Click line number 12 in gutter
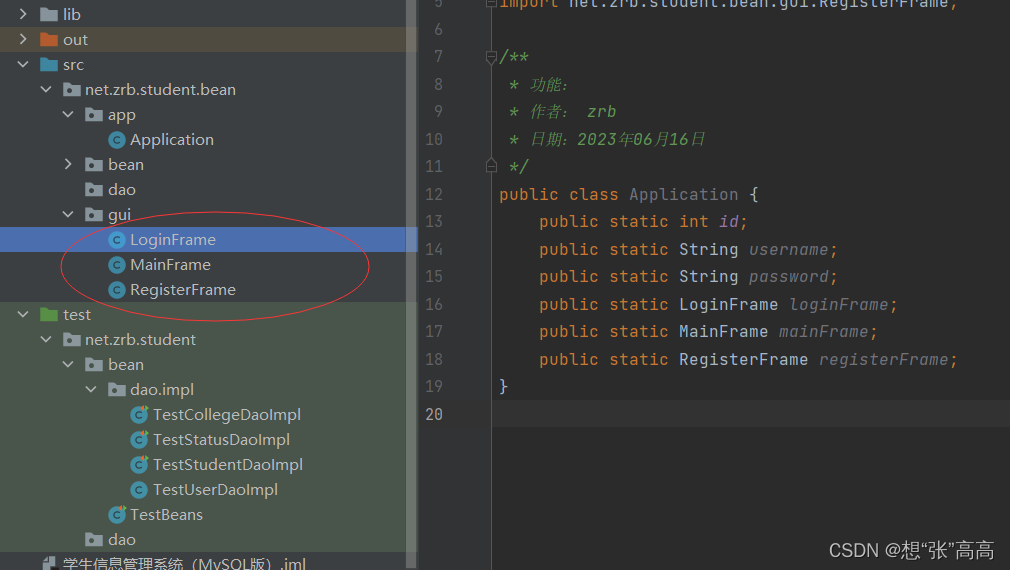Screen dimensions: 1010x570 (x=434, y=195)
